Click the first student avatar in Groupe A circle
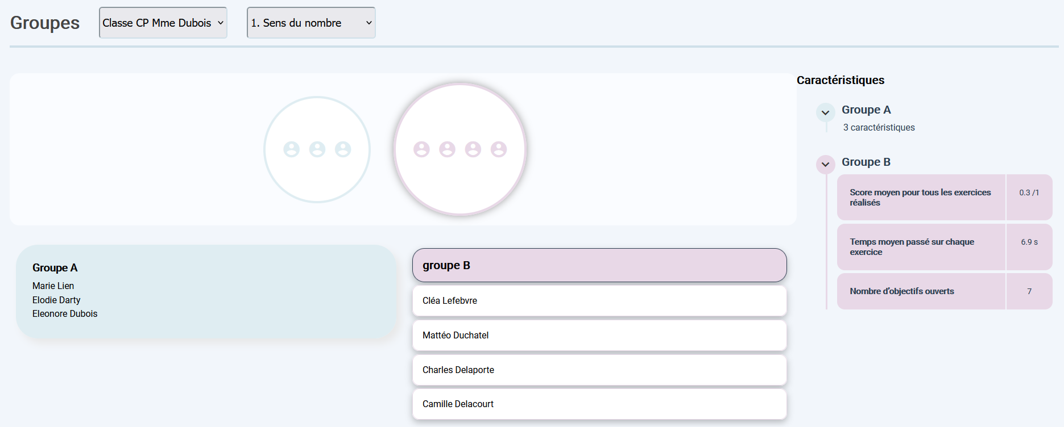Screen dimensions: 1064x427 click(x=291, y=149)
